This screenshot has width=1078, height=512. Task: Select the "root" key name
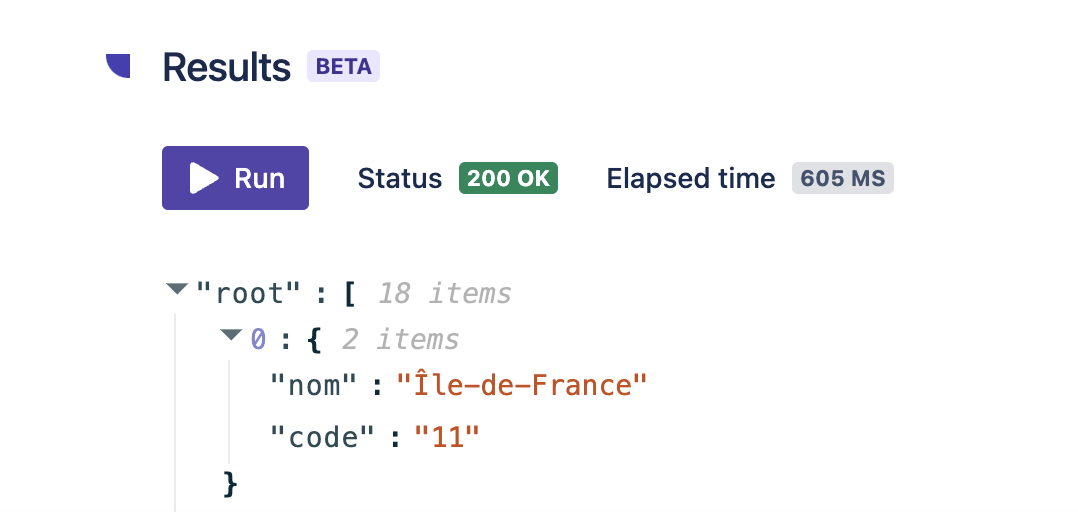248,293
